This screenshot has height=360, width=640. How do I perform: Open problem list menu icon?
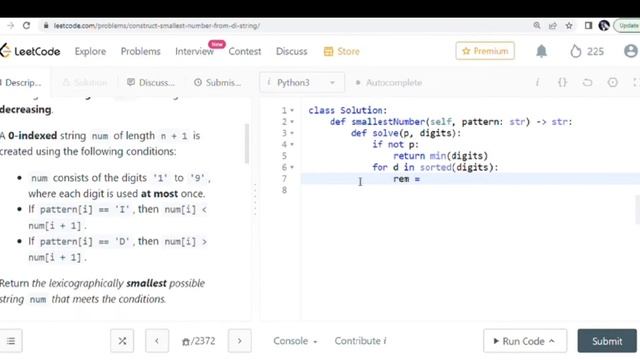[x=11, y=341]
